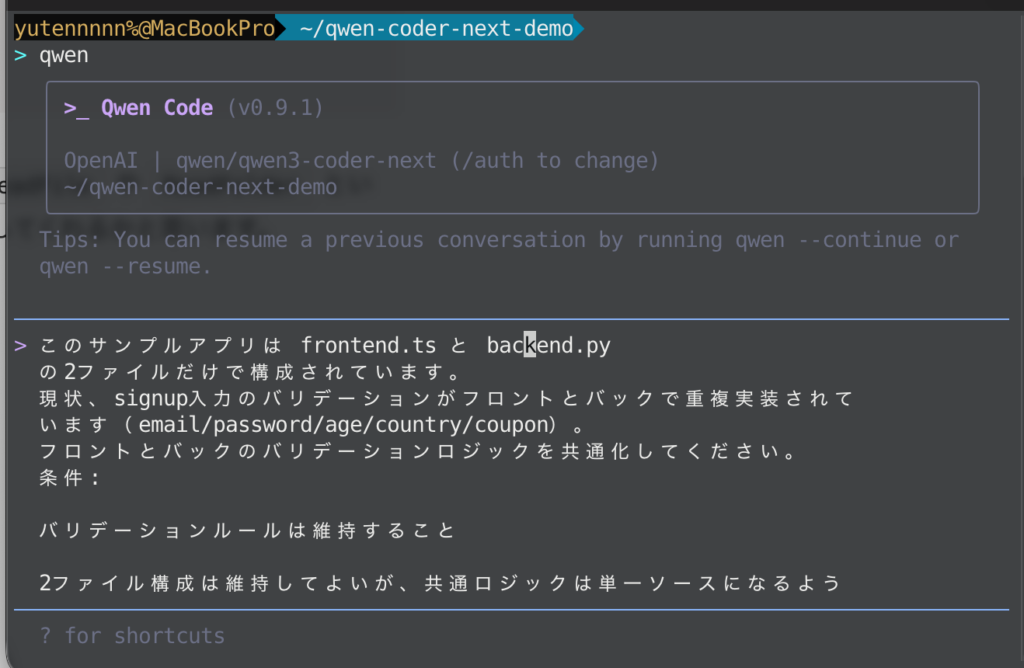
Task: Click the version label v0.9.1
Action: [x=275, y=108]
